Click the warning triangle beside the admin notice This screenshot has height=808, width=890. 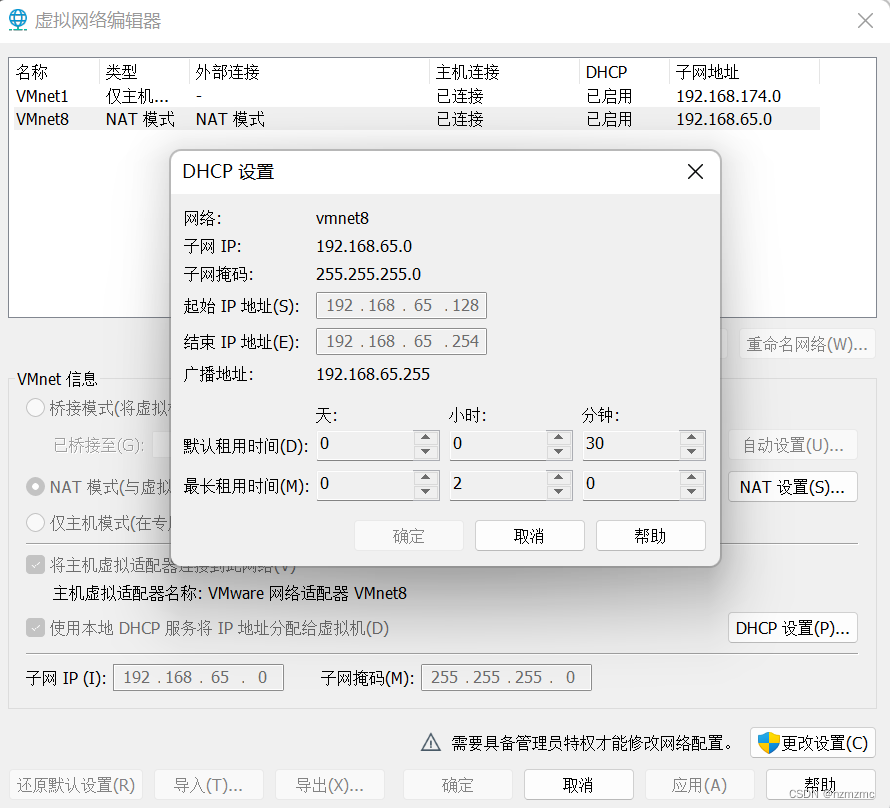430,742
